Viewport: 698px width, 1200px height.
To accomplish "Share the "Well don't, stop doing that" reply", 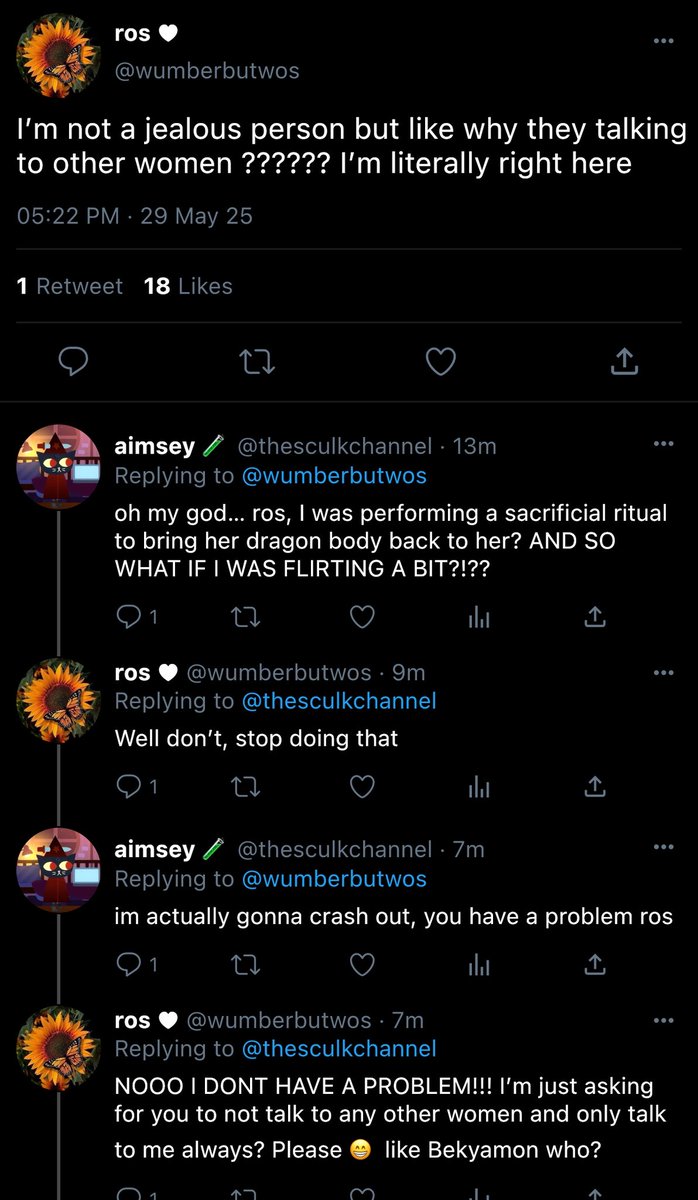I will pyautogui.click(x=595, y=787).
